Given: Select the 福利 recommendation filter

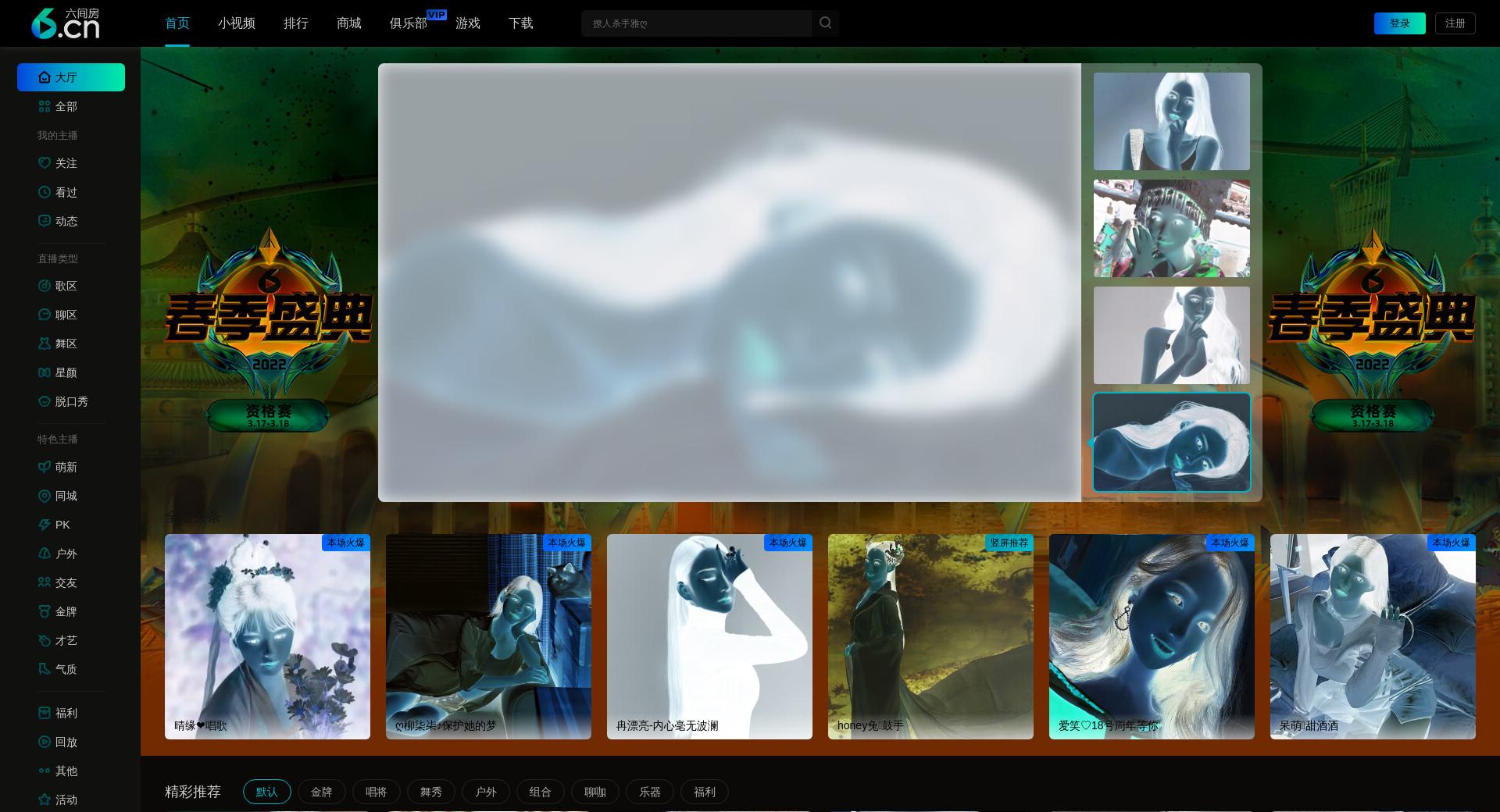Looking at the screenshot, I should coord(705,792).
